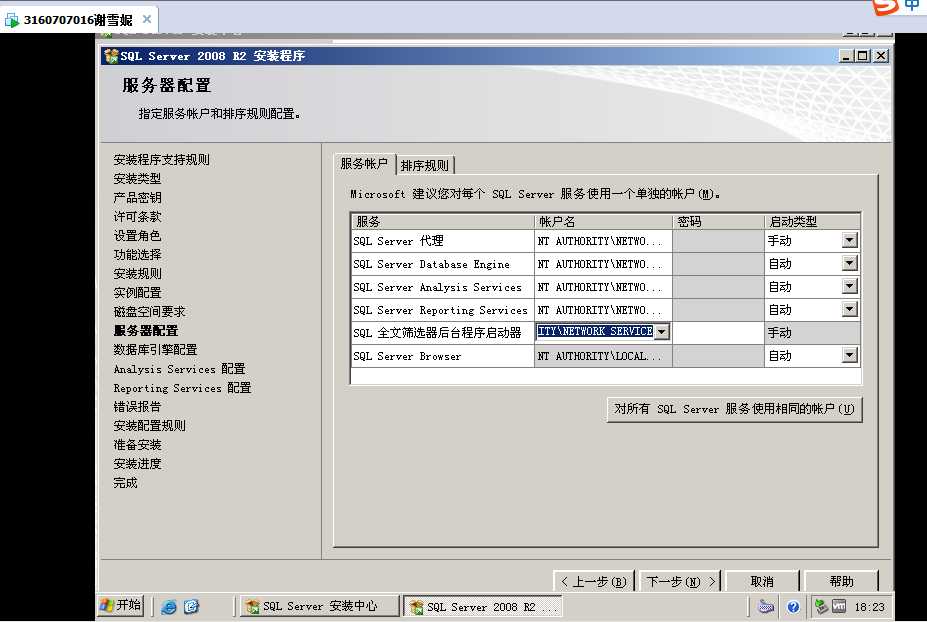Open startup type dropdown for Database Engine
The width and height of the screenshot is (927, 622).
[849, 264]
